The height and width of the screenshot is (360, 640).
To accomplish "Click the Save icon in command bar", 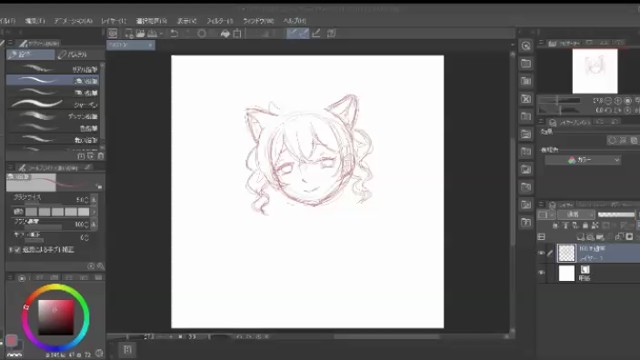I will [x=152, y=33].
